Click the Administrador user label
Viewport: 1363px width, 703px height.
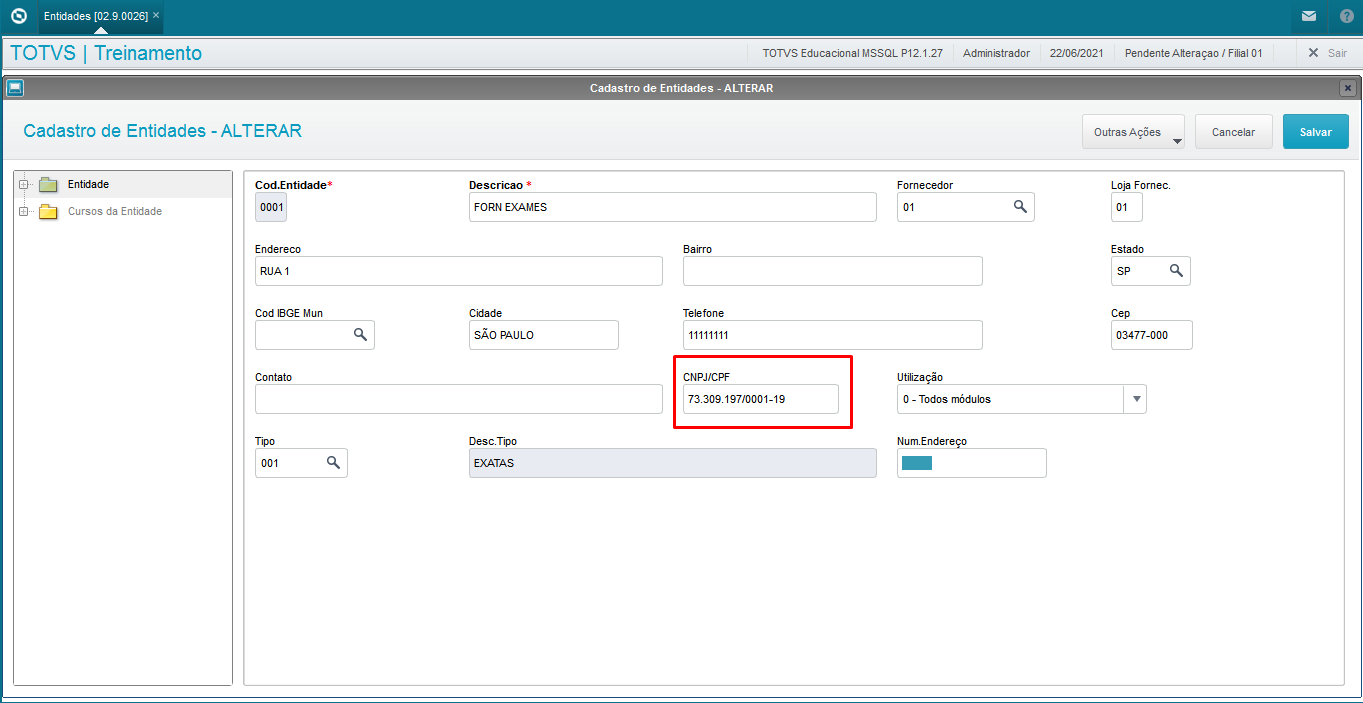click(x=996, y=53)
